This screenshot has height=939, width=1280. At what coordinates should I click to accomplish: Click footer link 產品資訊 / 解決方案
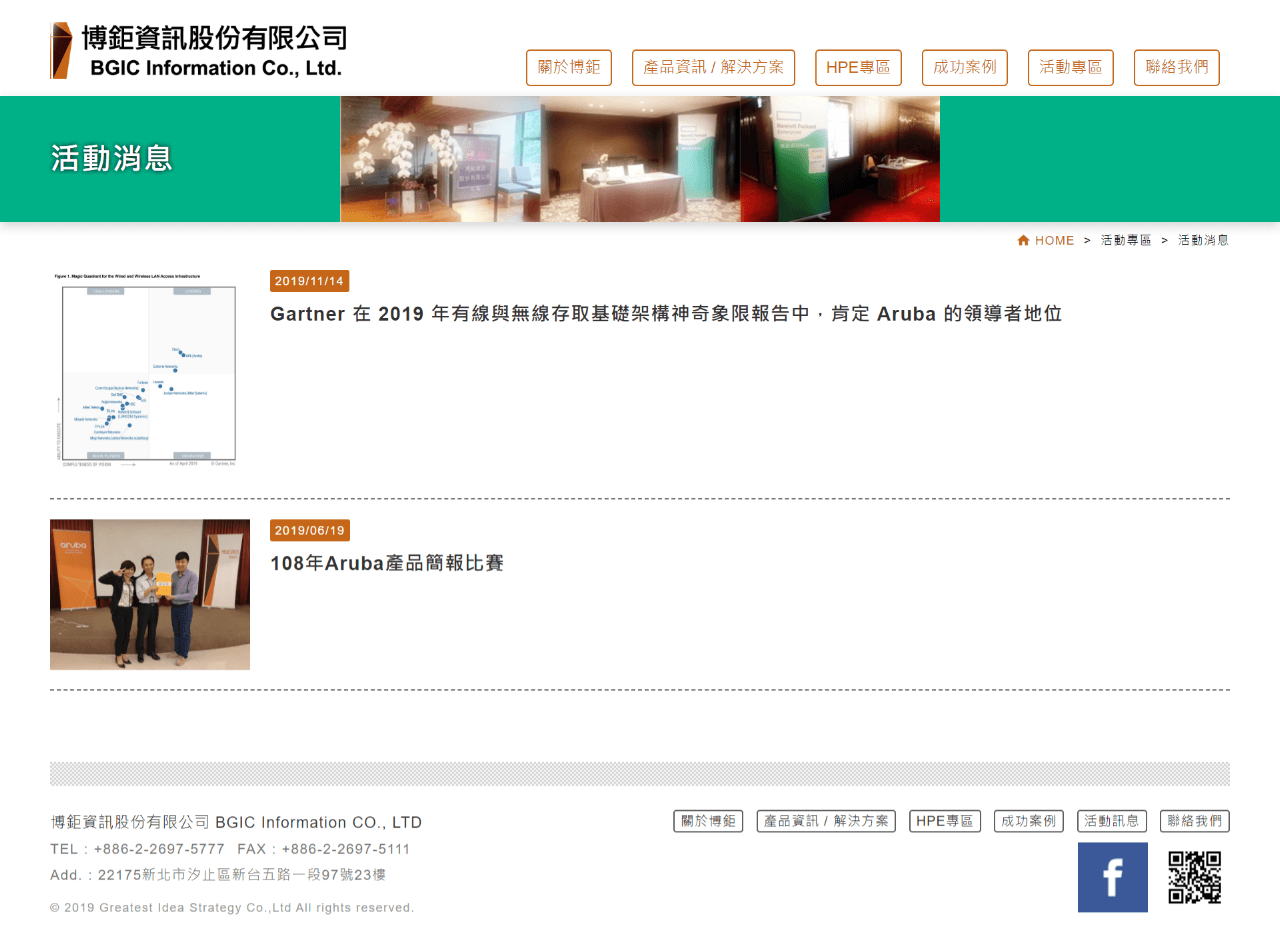point(826,821)
